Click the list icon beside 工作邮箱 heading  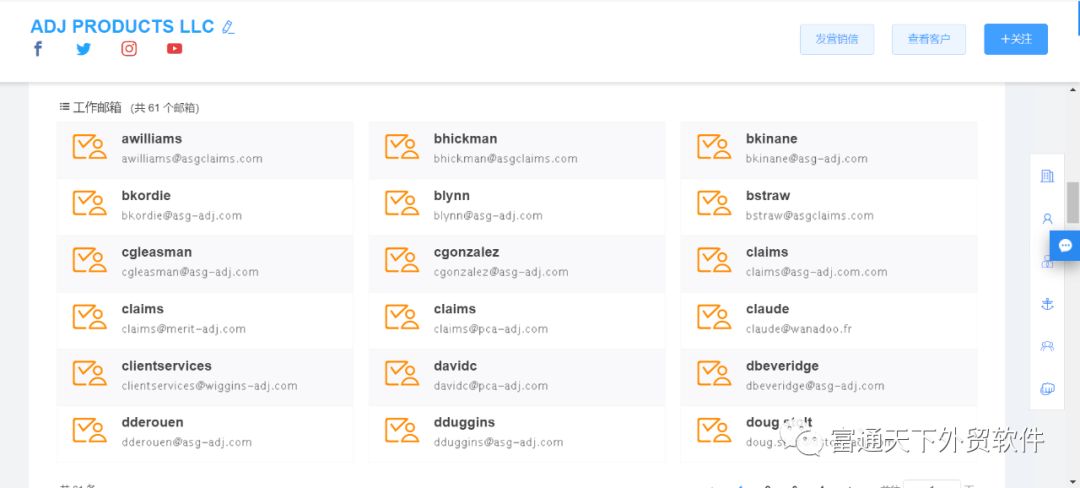click(x=64, y=107)
